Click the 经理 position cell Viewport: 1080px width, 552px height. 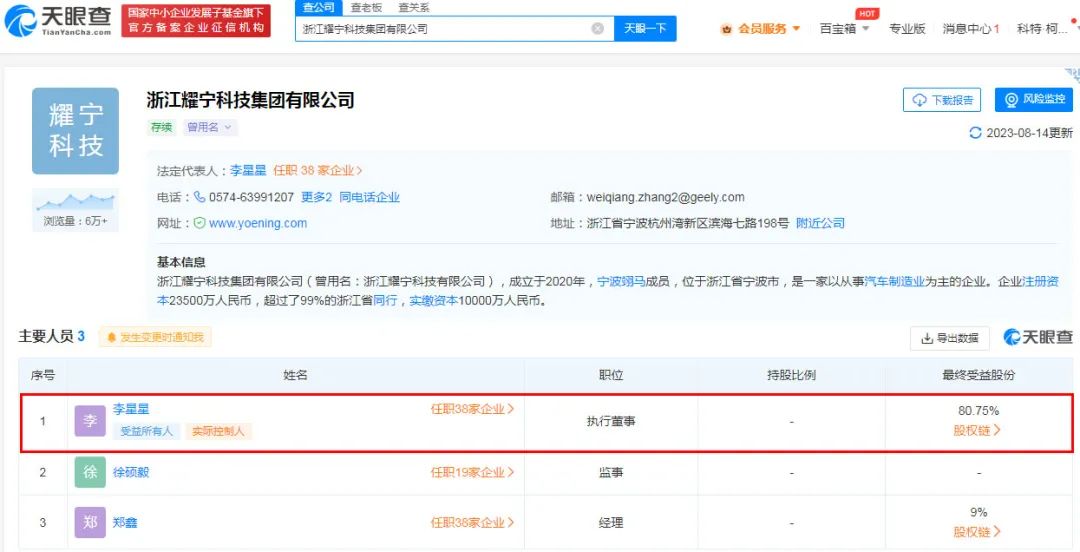[611, 522]
